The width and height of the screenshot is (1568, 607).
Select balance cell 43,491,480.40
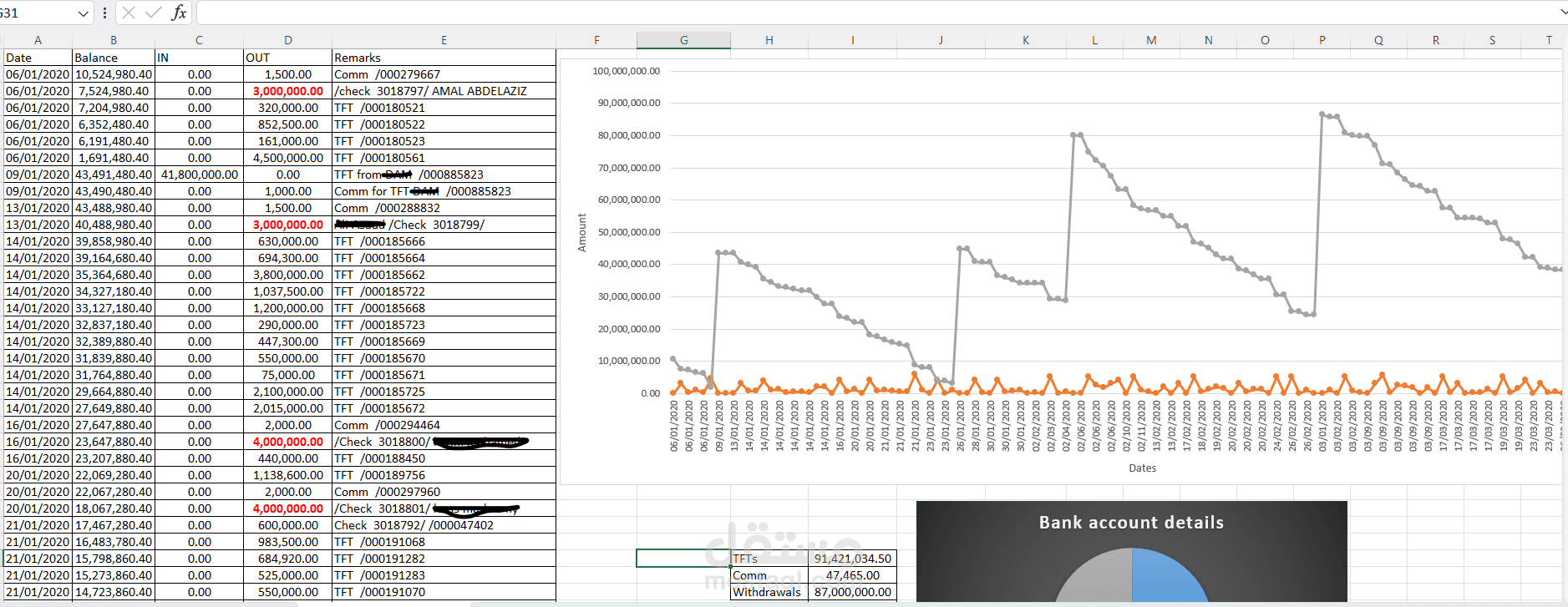(x=114, y=175)
